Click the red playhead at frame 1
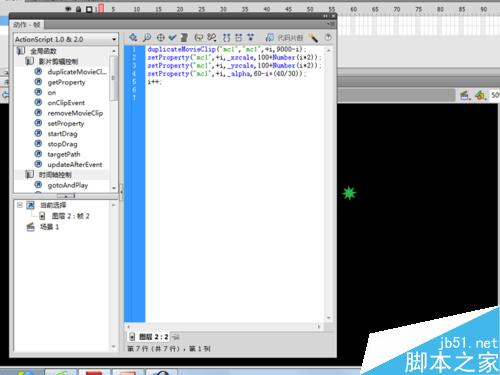Viewport: 500px width, 375px height. pyautogui.click(x=101, y=8)
